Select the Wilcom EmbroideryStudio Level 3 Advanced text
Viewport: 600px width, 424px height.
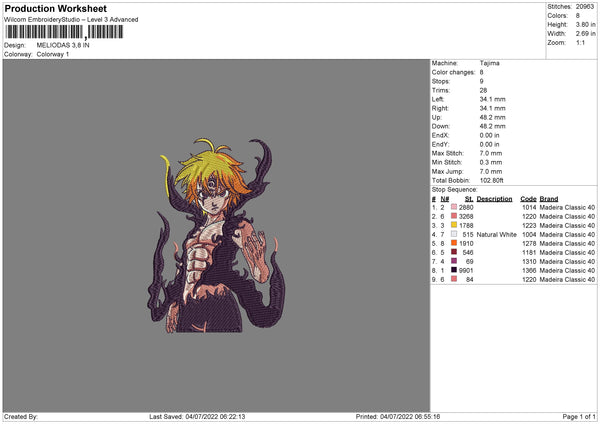tap(71, 20)
